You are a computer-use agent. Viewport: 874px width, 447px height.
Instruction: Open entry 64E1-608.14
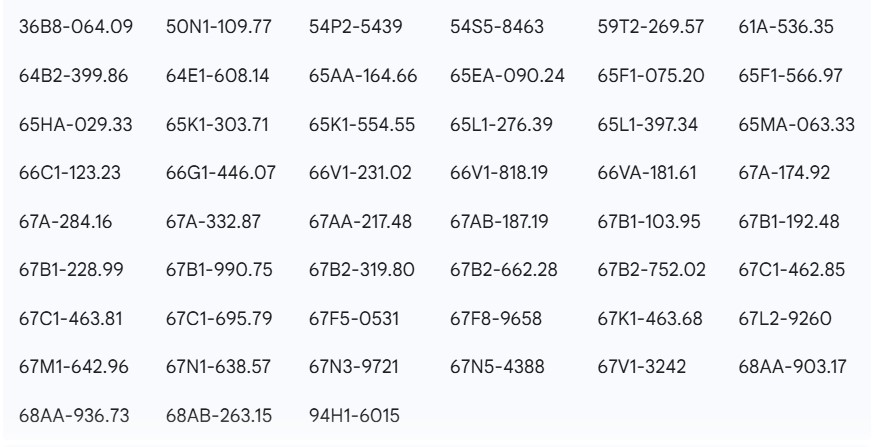pyautogui.click(x=217, y=75)
